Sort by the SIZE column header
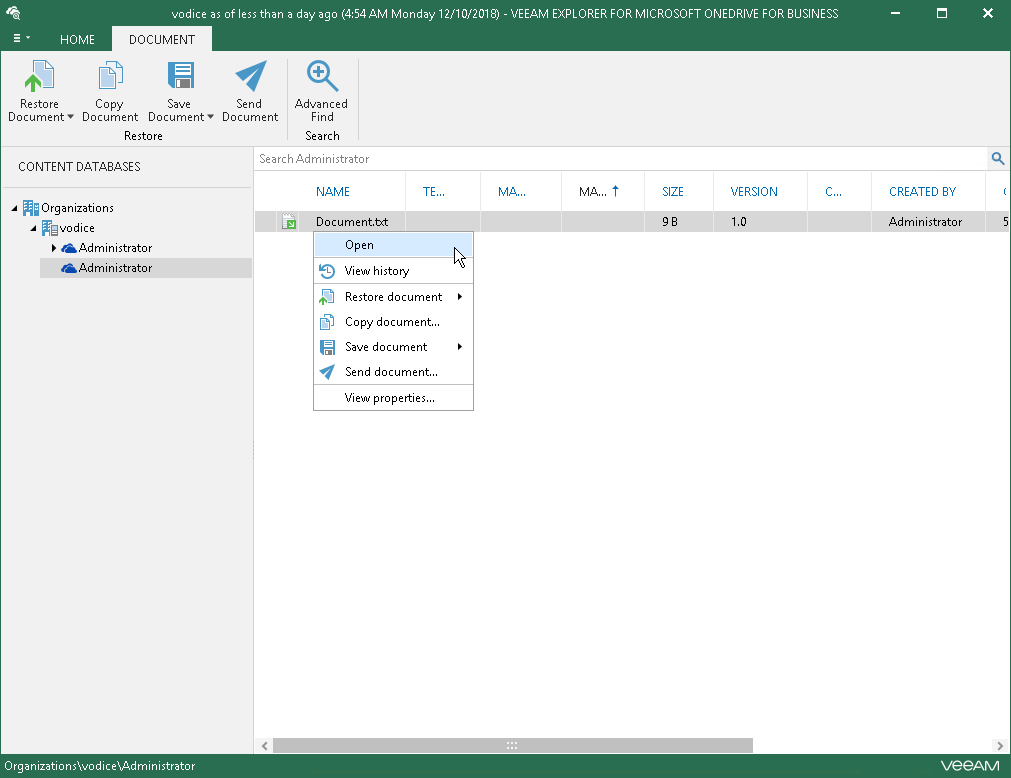Viewport: 1011px width, 778px height. click(x=672, y=191)
